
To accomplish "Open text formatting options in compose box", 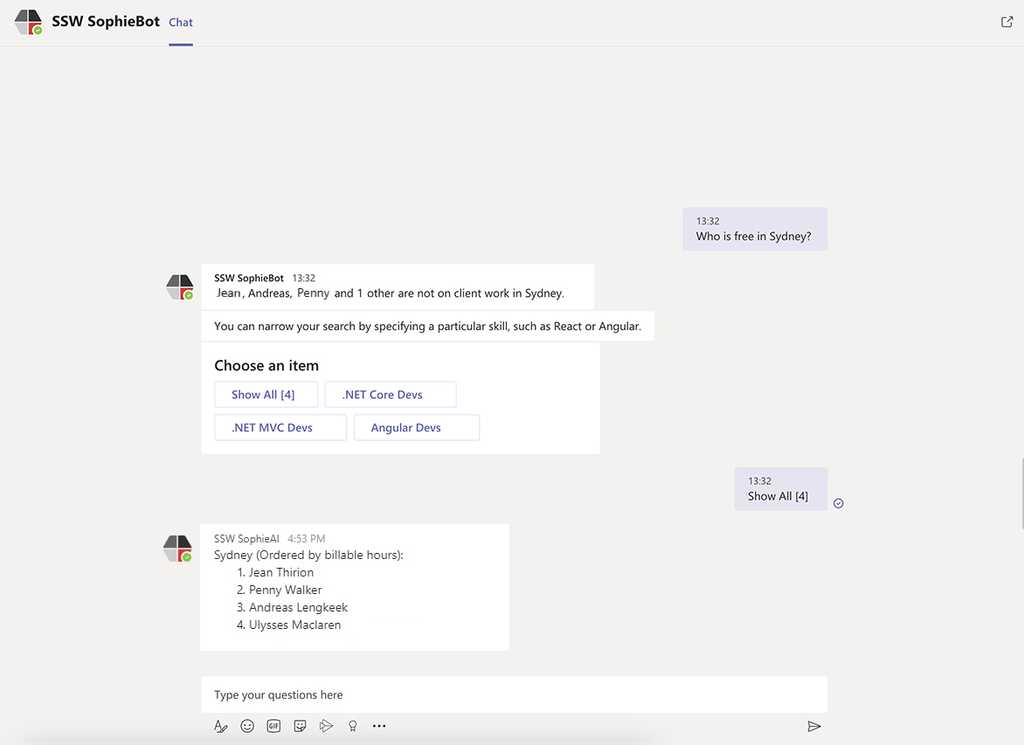I will coord(221,726).
